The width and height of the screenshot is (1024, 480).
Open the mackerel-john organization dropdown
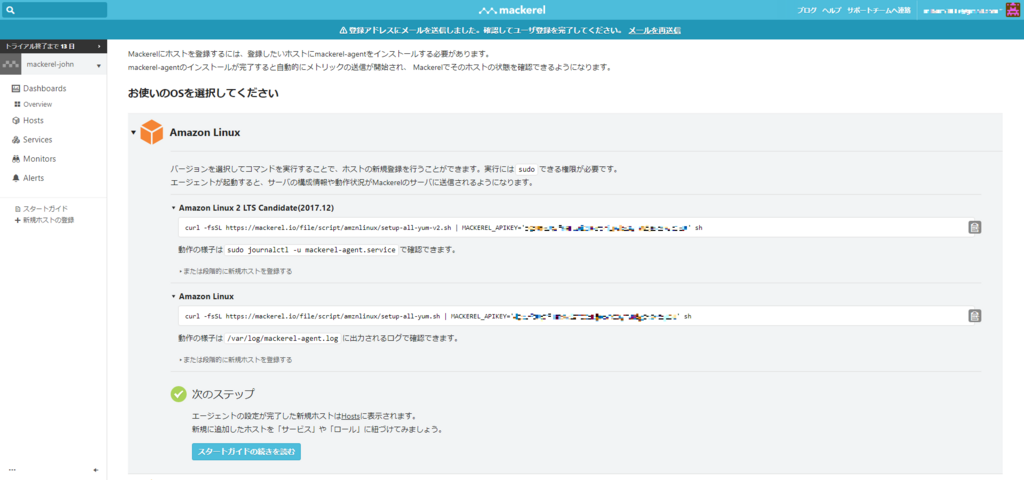(64, 65)
